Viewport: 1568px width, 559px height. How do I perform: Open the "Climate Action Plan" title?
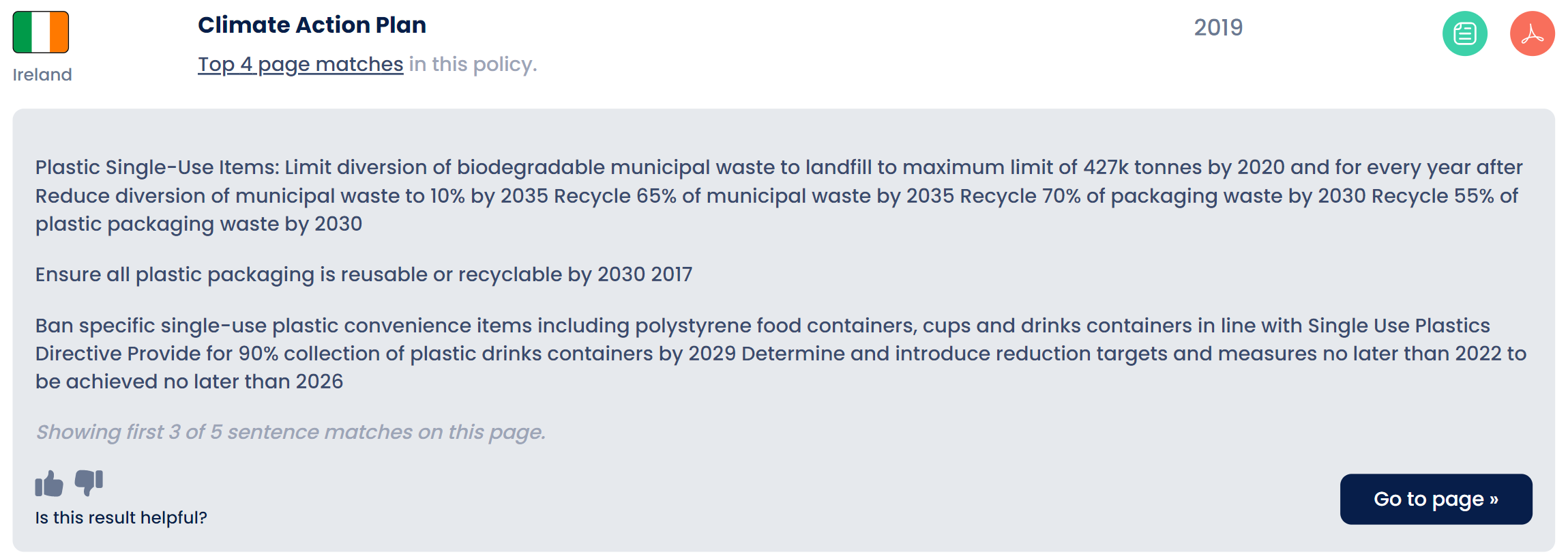(x=312, y=25)
